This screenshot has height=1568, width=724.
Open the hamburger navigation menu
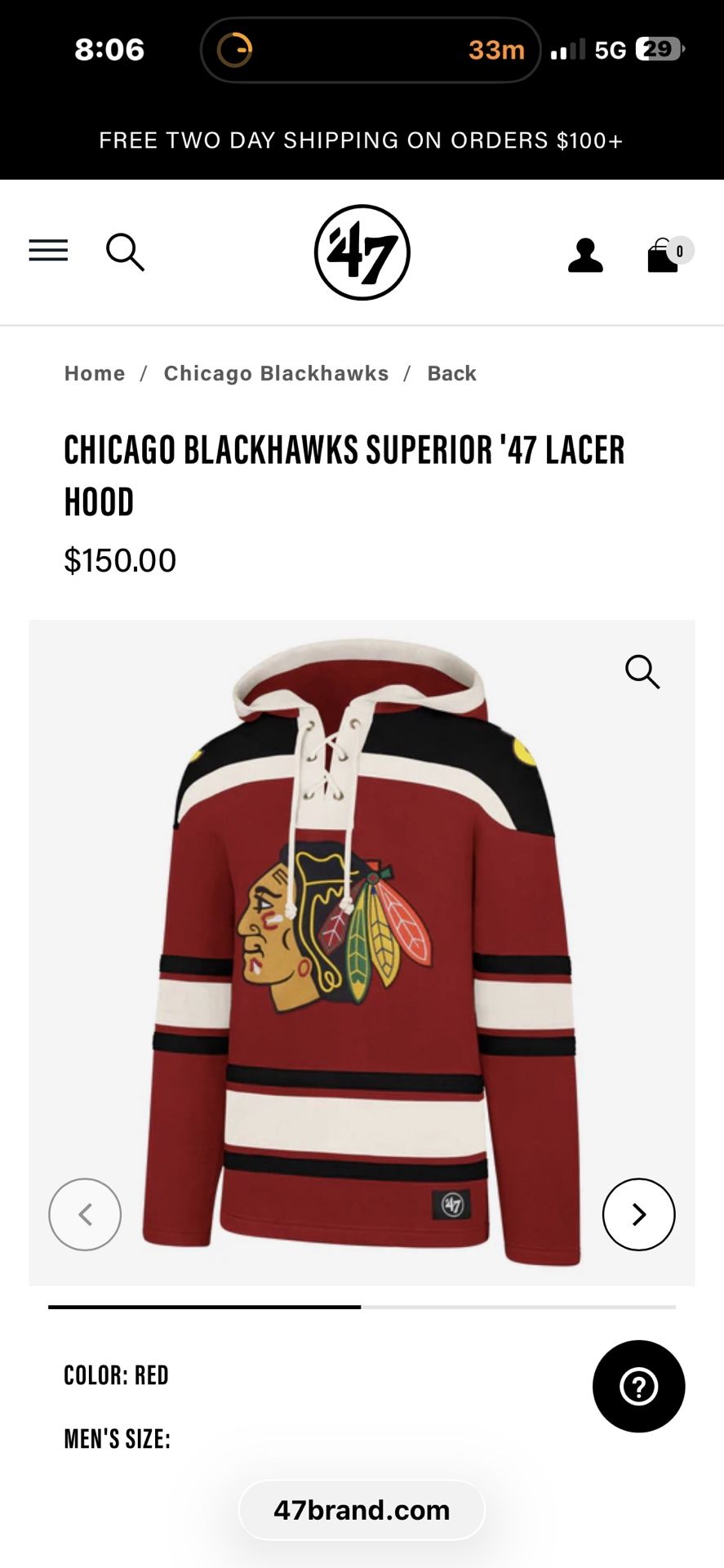[x=48, y=251]
